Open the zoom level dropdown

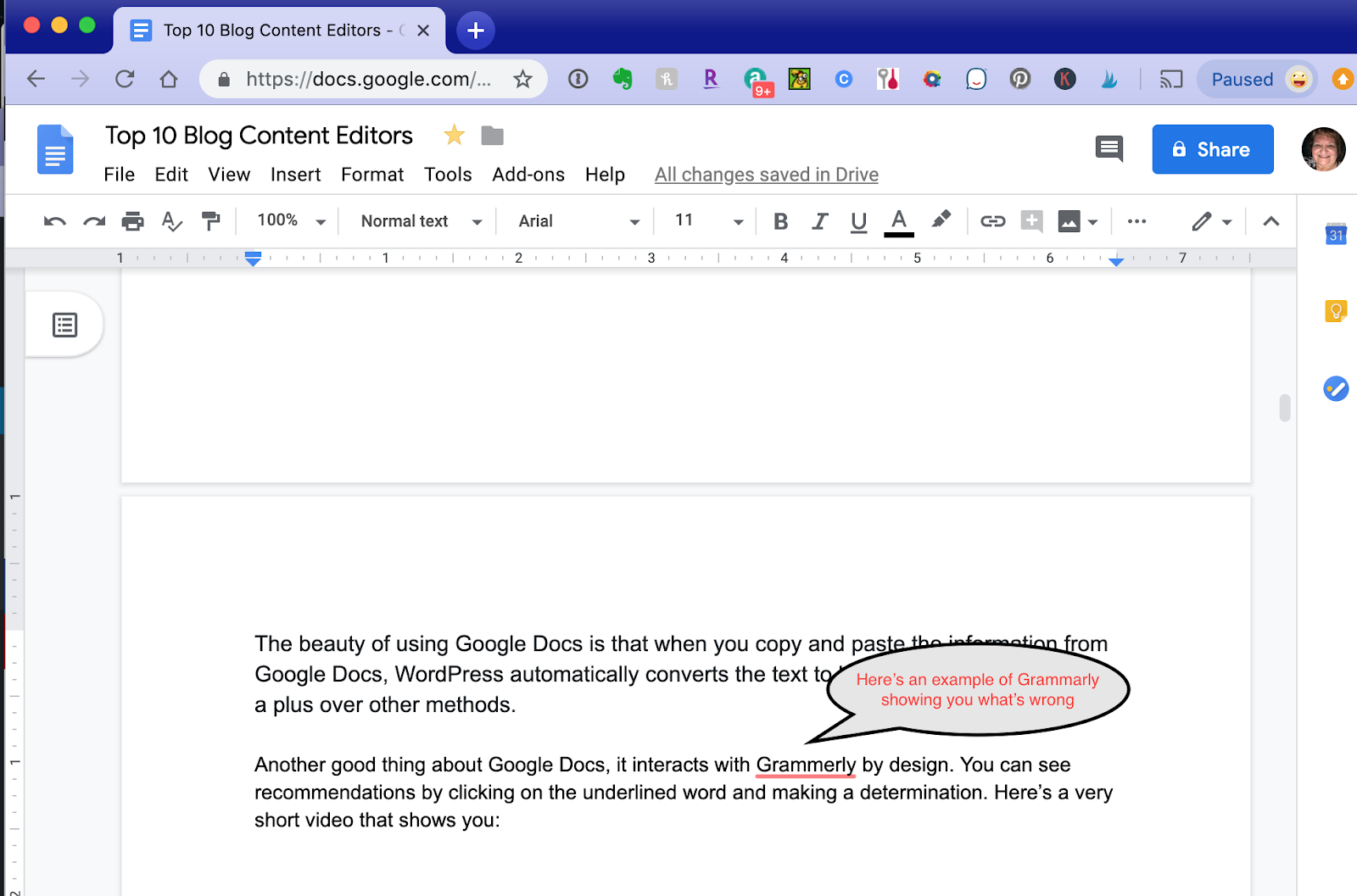(291, 221)
